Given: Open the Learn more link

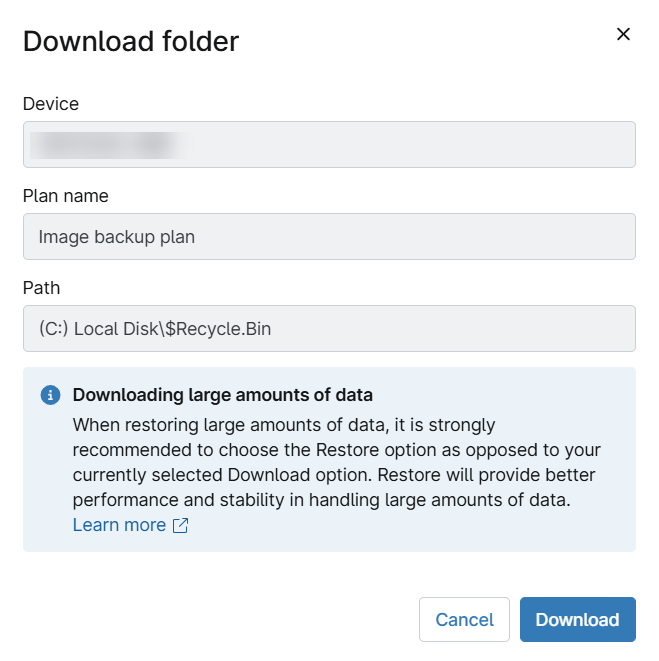Looking at the screenshot, I should tap(119, 525).
